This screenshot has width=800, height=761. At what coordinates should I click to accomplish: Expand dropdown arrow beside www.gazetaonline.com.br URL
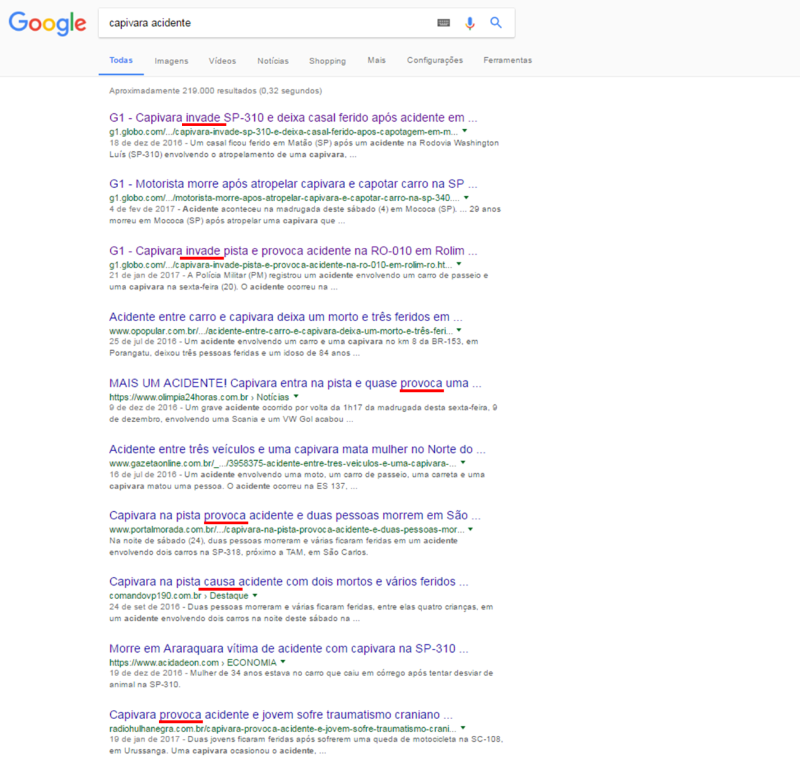point(463,463)
